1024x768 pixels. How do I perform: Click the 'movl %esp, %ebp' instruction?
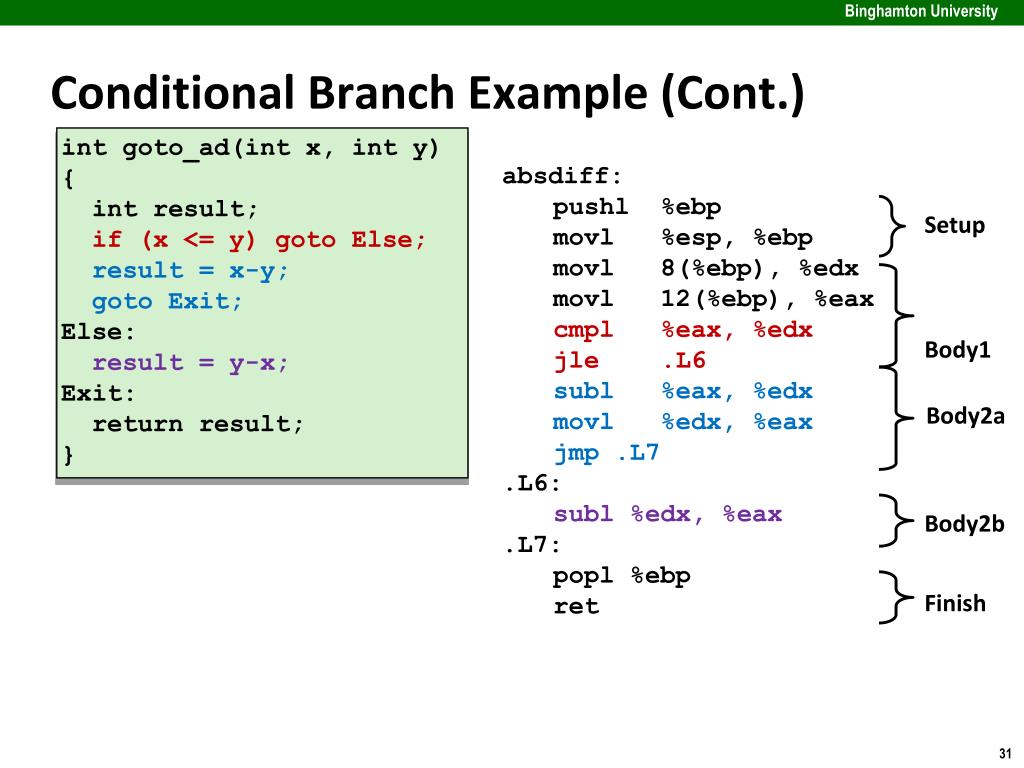[x=682, y=238]
